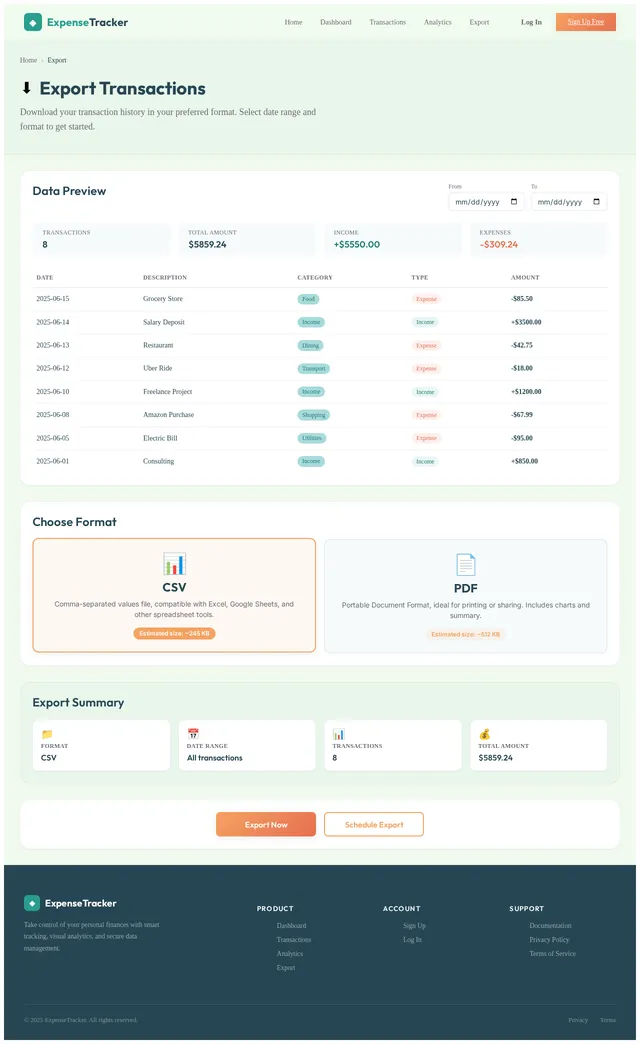Click the chart icon in Transactions summary
640x1044 pixels.
click(338, 734)
